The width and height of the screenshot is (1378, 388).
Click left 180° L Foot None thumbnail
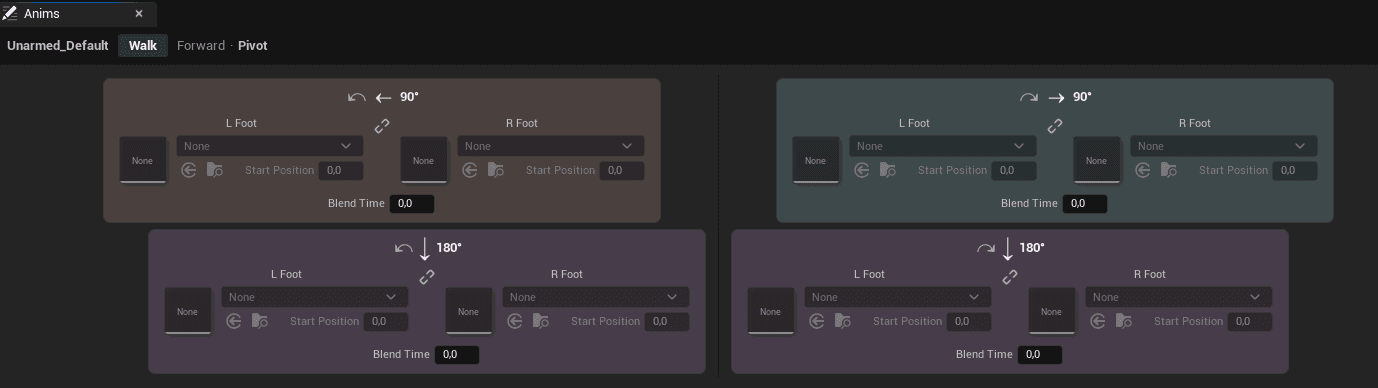(x=188, y=311)
